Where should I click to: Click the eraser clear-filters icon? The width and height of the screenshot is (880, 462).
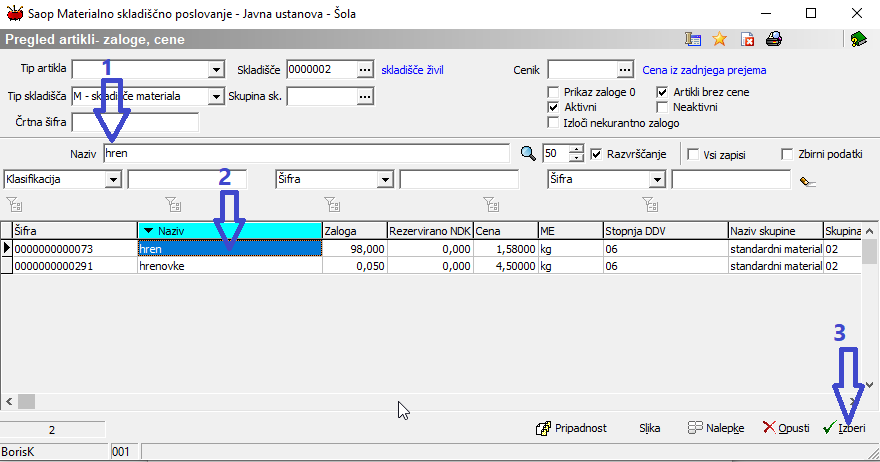point(808,181)
